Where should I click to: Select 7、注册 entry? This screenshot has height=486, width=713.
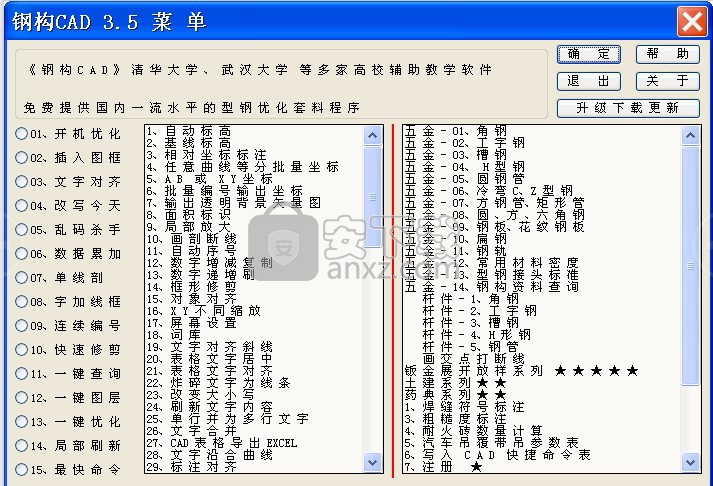(x=443, y=467)
